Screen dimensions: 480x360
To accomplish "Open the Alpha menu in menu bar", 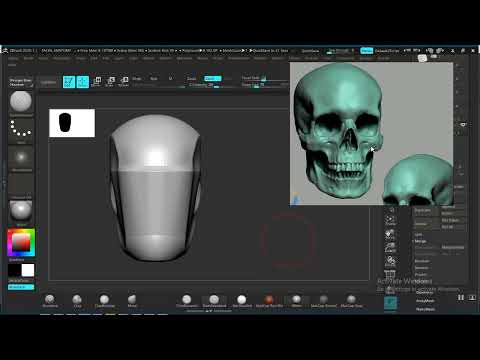I will (x=13, y=58).
